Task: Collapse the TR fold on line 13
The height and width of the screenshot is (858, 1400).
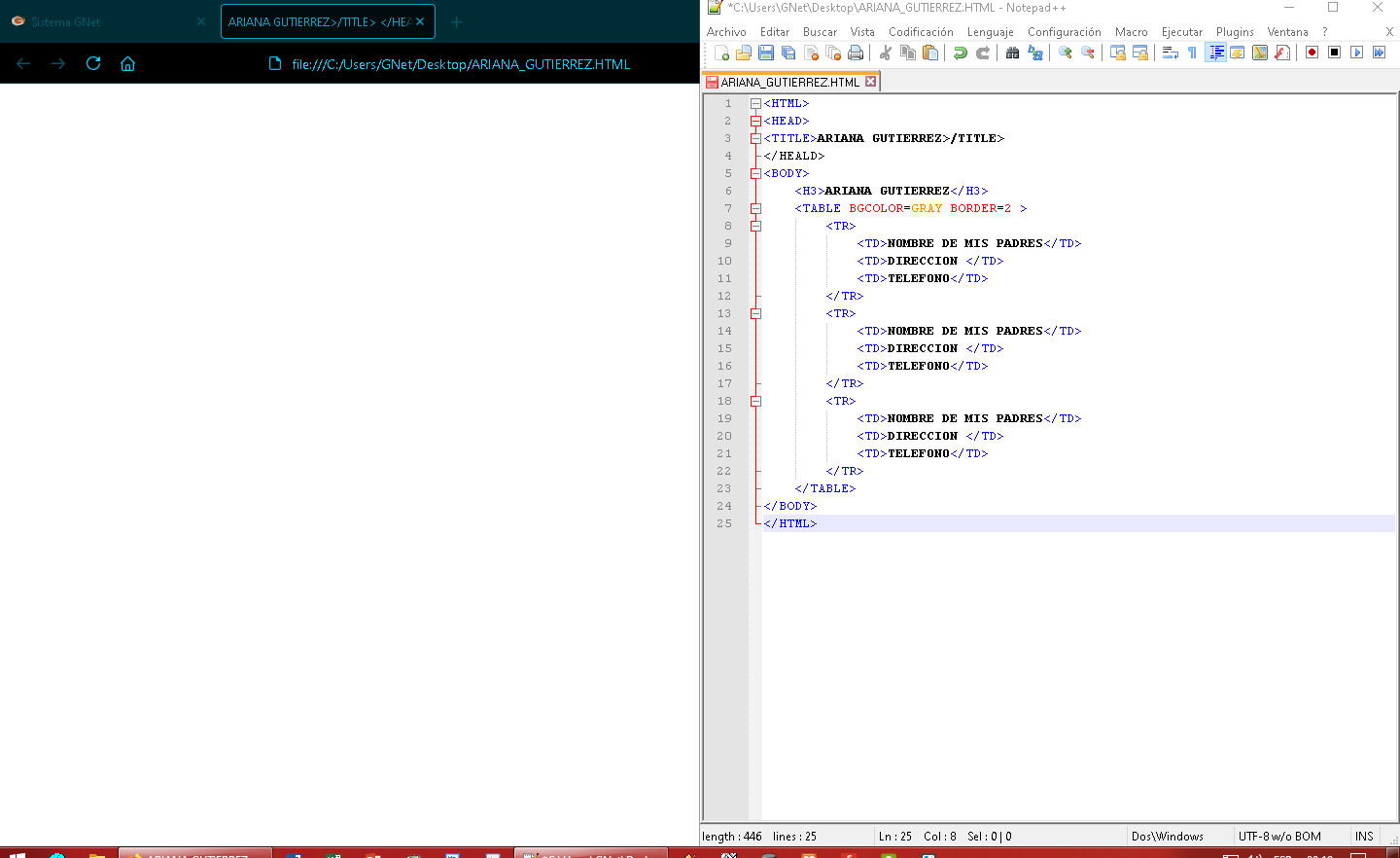Action: 755,313
